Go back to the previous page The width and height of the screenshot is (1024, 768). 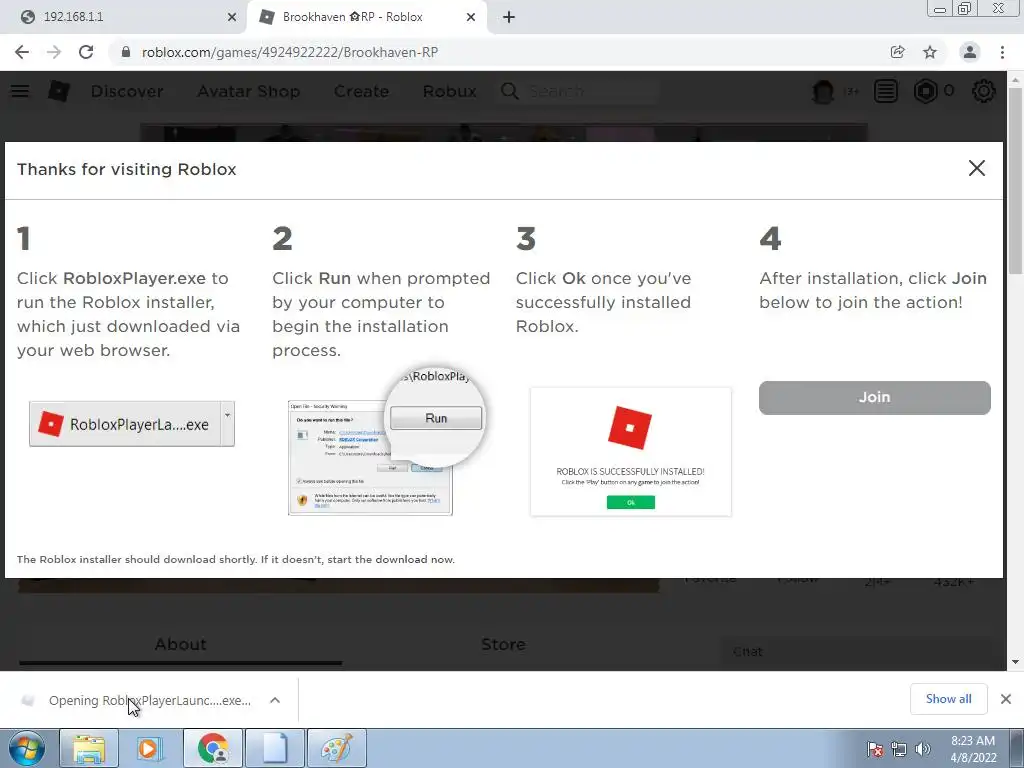point(22,52)
